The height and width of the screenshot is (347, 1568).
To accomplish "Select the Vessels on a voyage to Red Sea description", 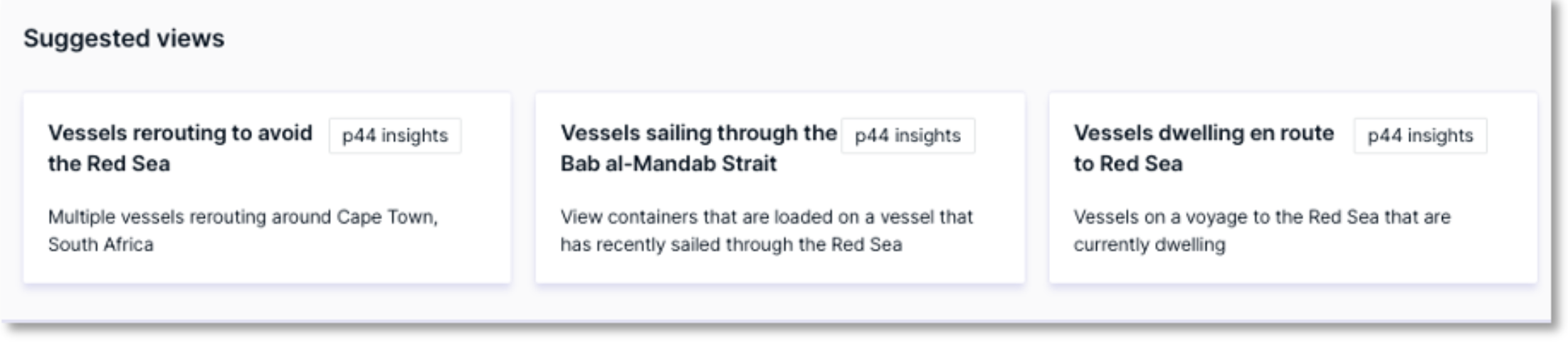I will point(1261,217).
